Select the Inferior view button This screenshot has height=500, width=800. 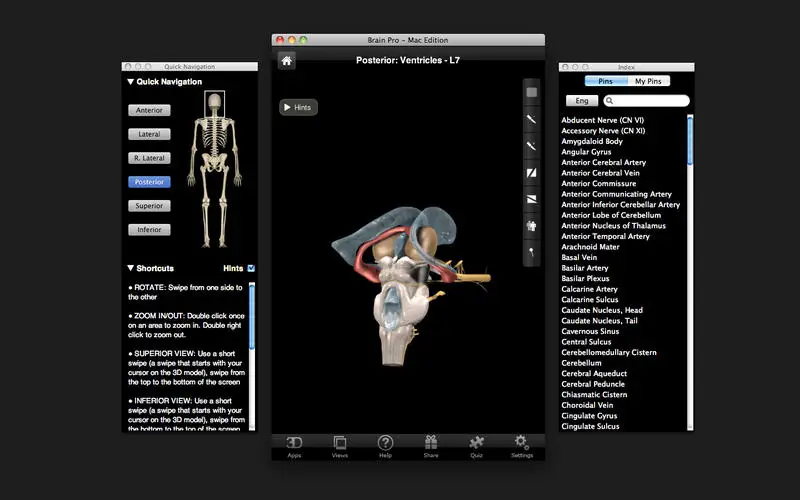click(x=149, y=230)
